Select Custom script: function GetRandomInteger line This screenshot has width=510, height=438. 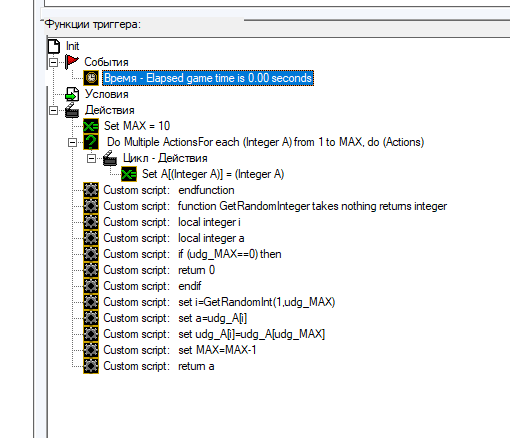tap(275, 206)
